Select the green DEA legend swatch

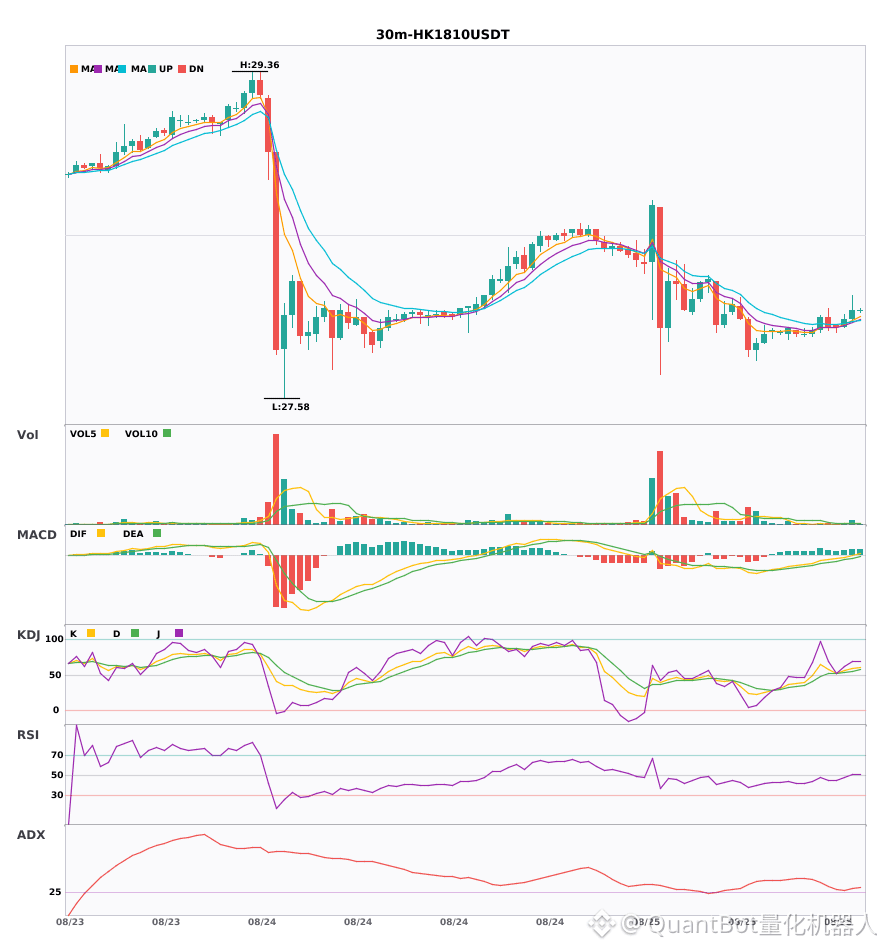point(157,533)
